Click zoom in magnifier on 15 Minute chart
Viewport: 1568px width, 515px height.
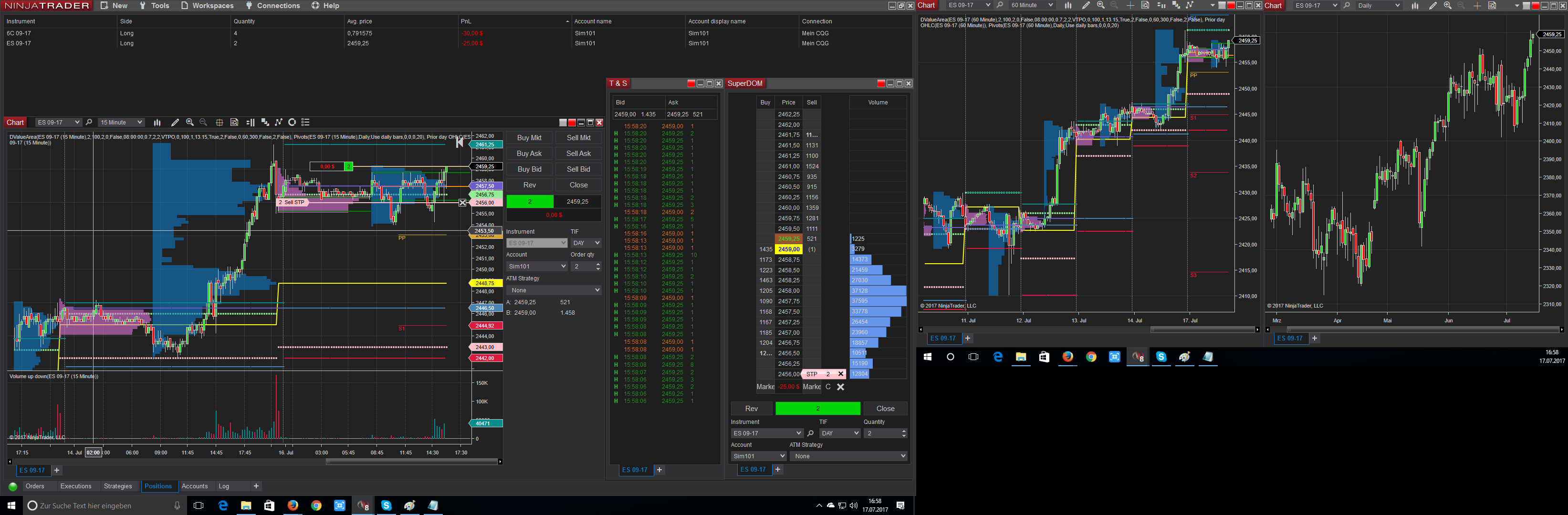tap(190, 122)
